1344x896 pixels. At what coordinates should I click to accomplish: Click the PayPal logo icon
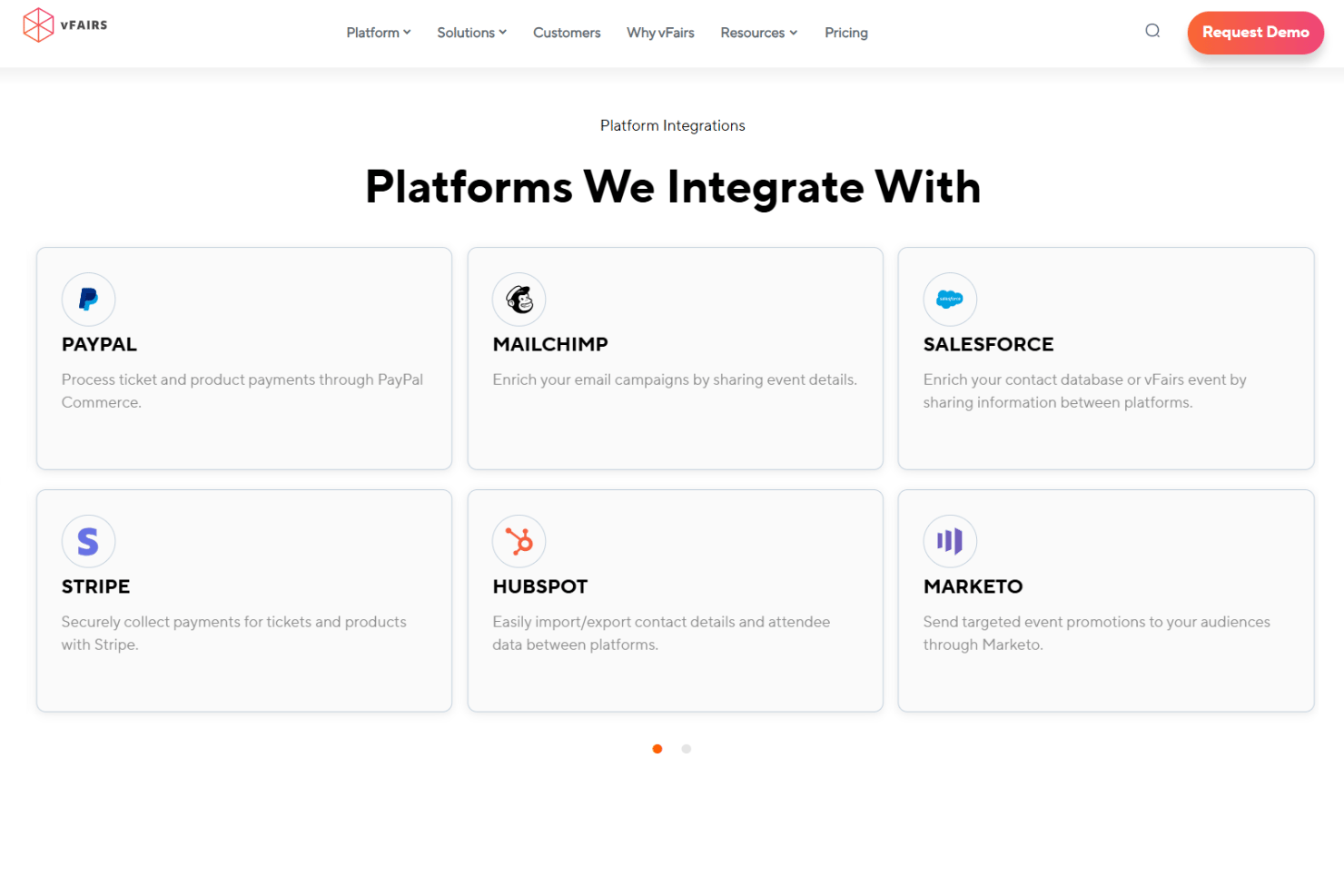(88, 300)
